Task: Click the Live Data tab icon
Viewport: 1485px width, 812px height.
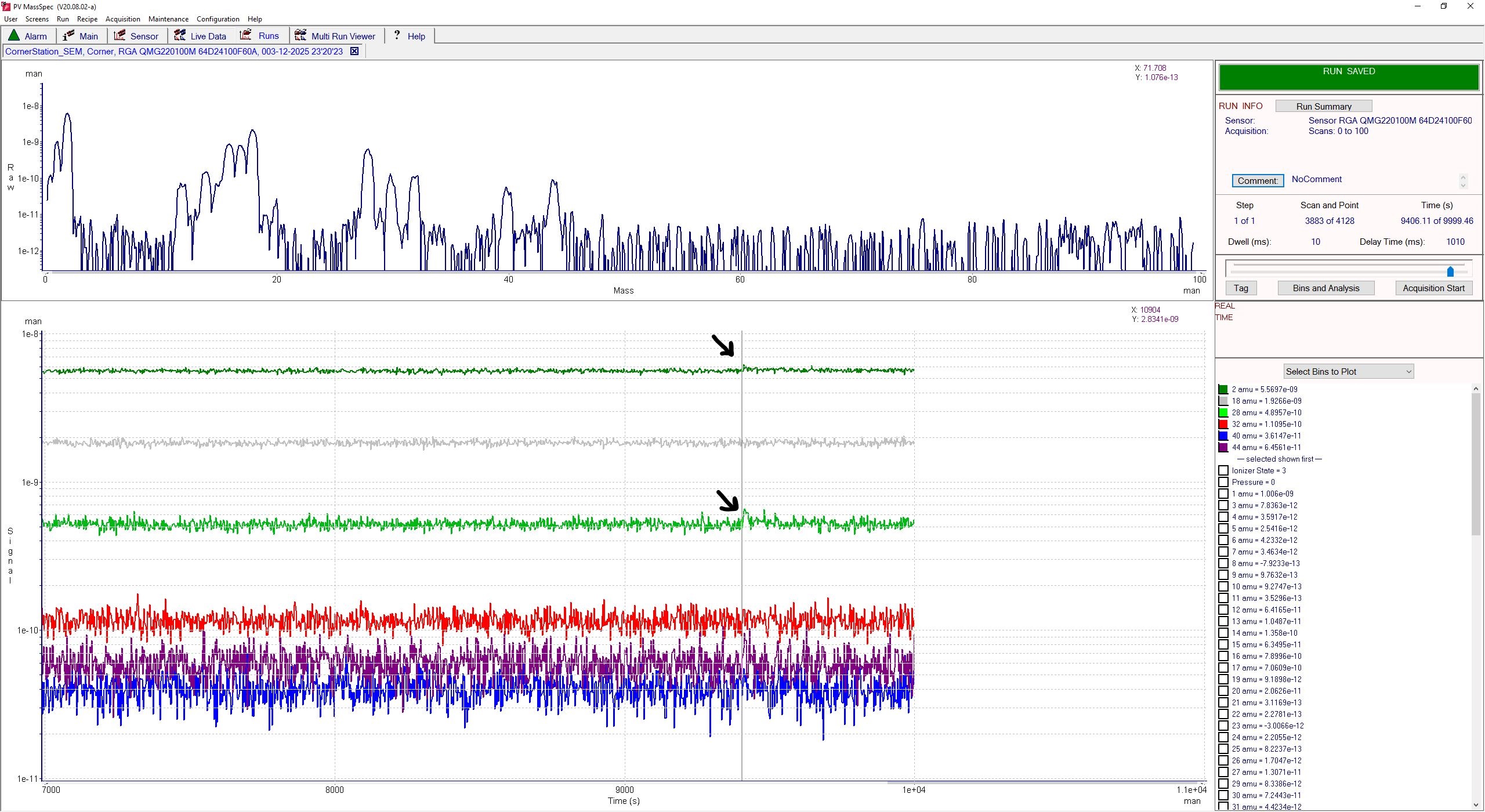Action: [x=180, y=35]
